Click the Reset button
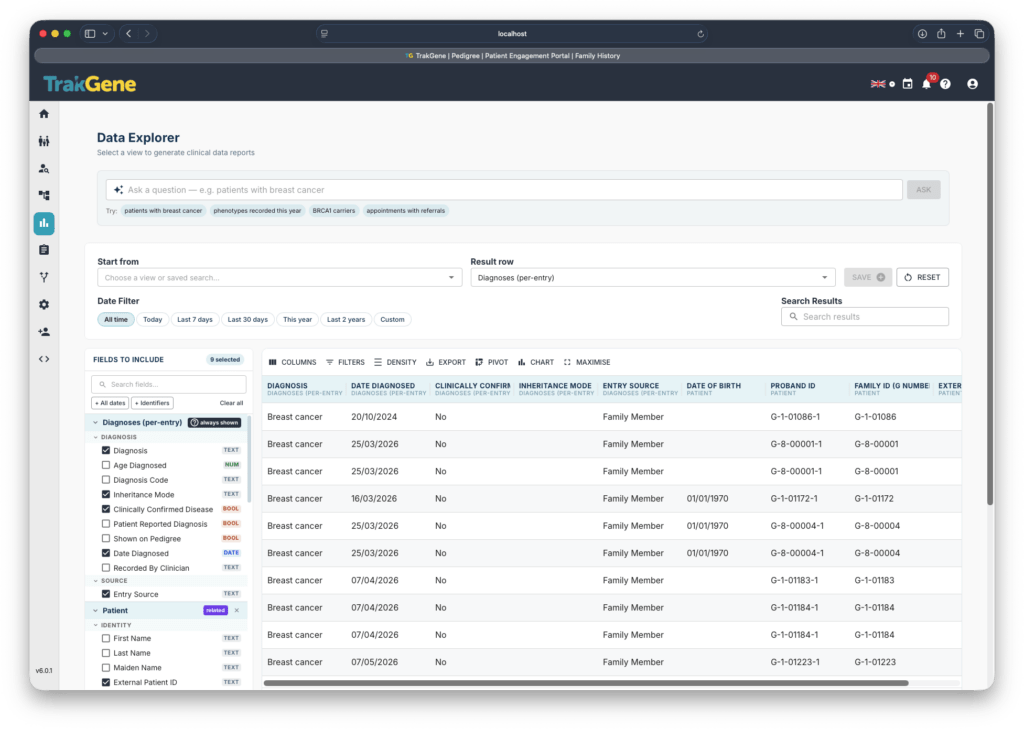1024x729 pixels. (922, 278)
